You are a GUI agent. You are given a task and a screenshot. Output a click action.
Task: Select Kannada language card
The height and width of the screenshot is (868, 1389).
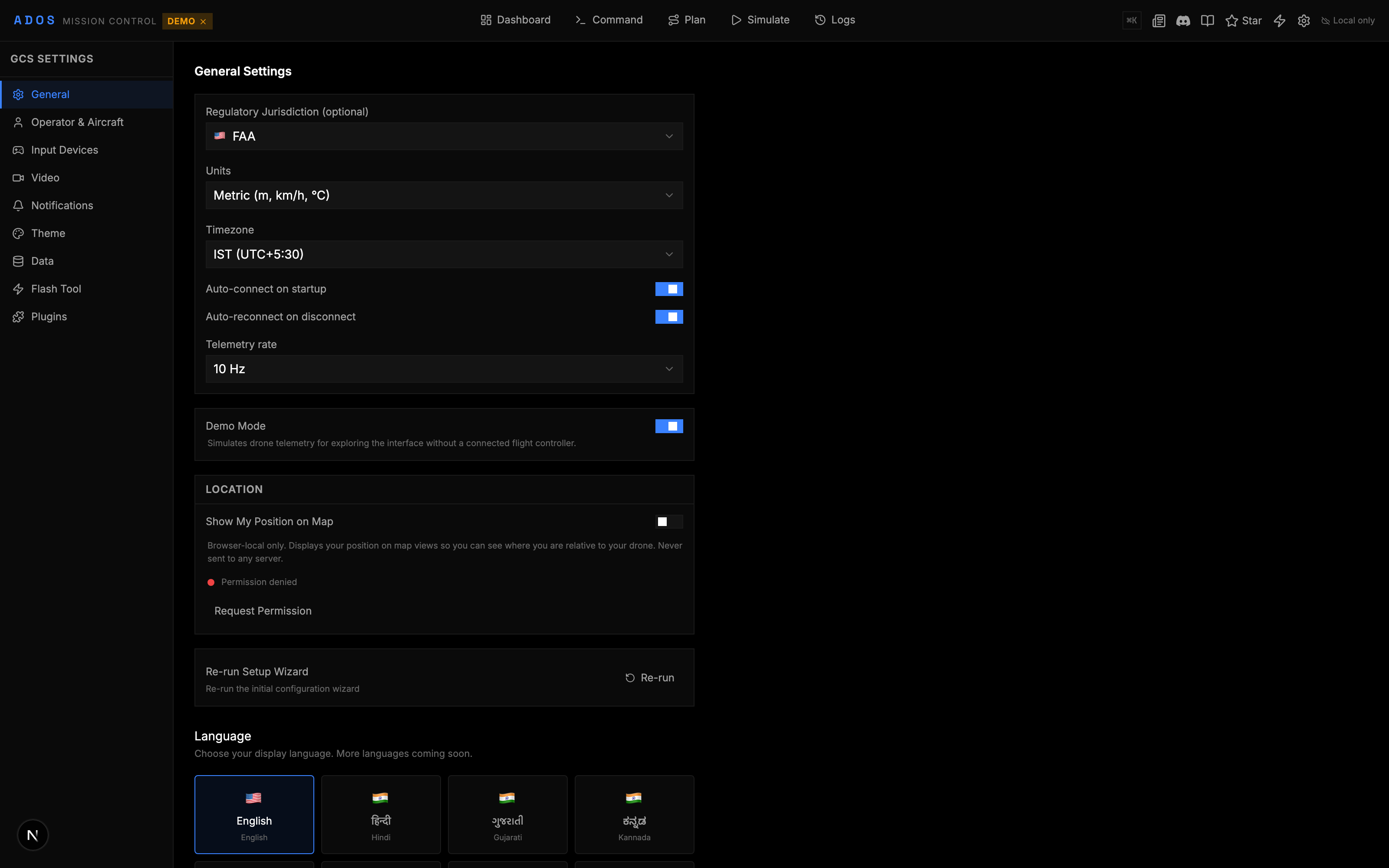click(634, 814)
